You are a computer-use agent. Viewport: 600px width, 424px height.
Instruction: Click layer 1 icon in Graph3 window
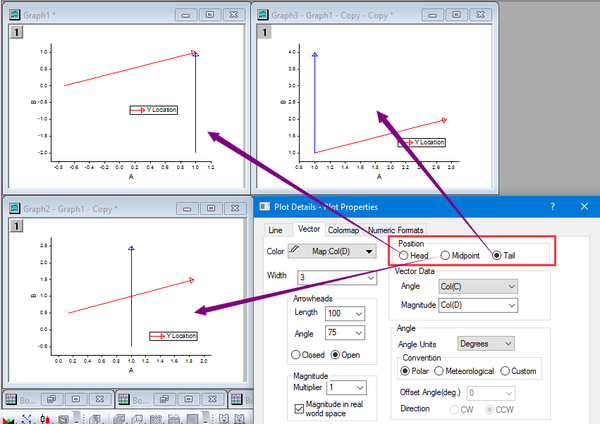pos(264,32)
